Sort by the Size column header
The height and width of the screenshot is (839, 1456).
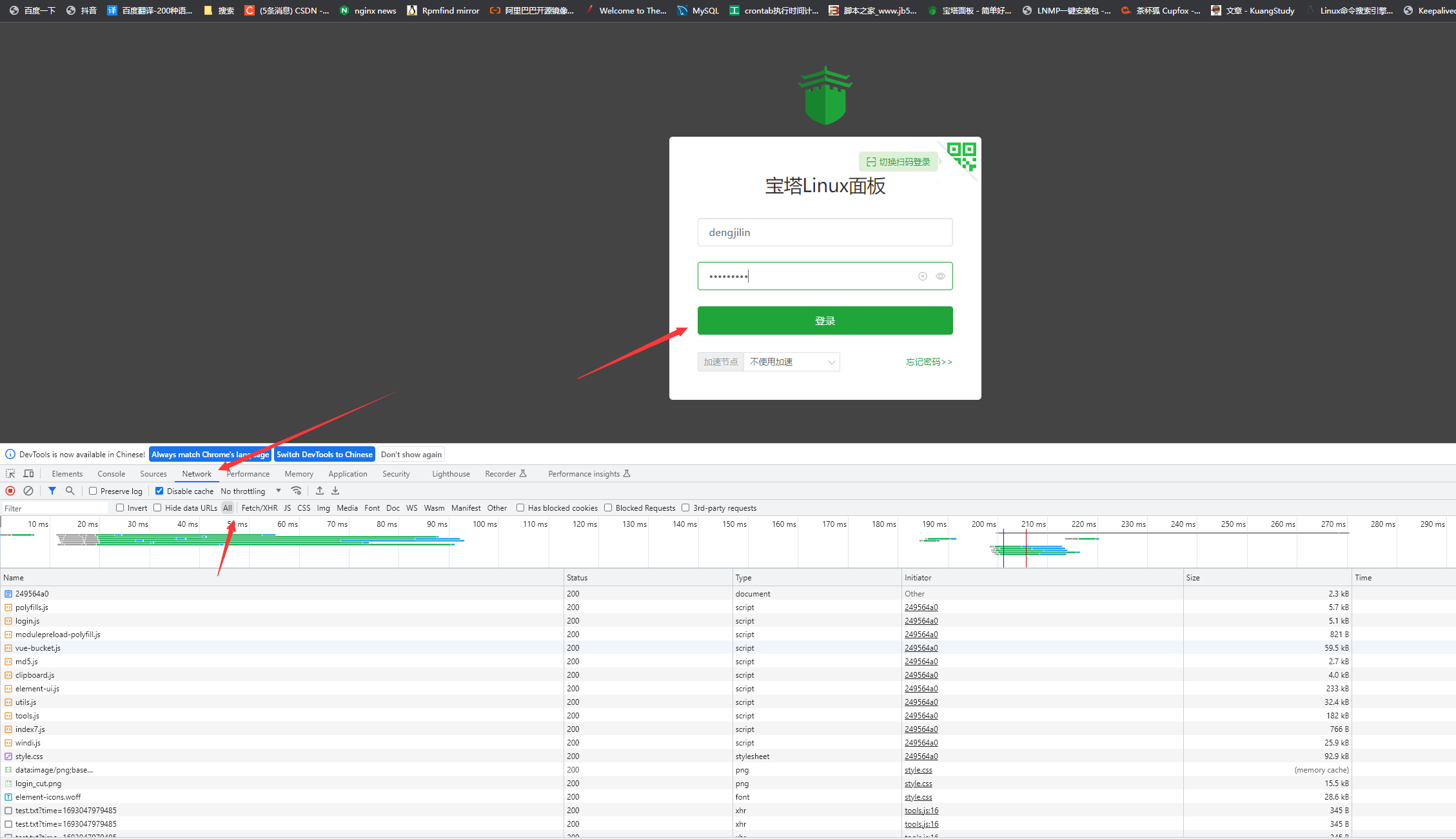click(x=1267, y=577)
